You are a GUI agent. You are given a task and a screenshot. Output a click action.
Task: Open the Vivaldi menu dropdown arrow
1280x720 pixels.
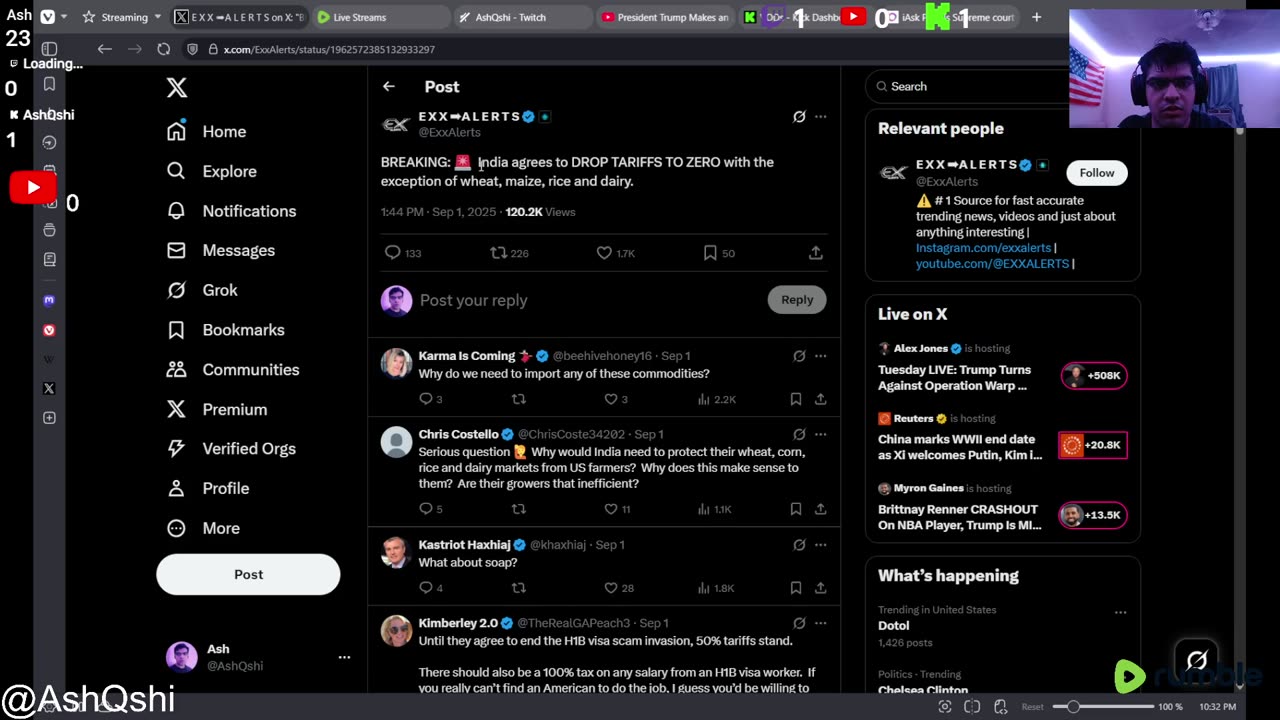pos(64,17)
